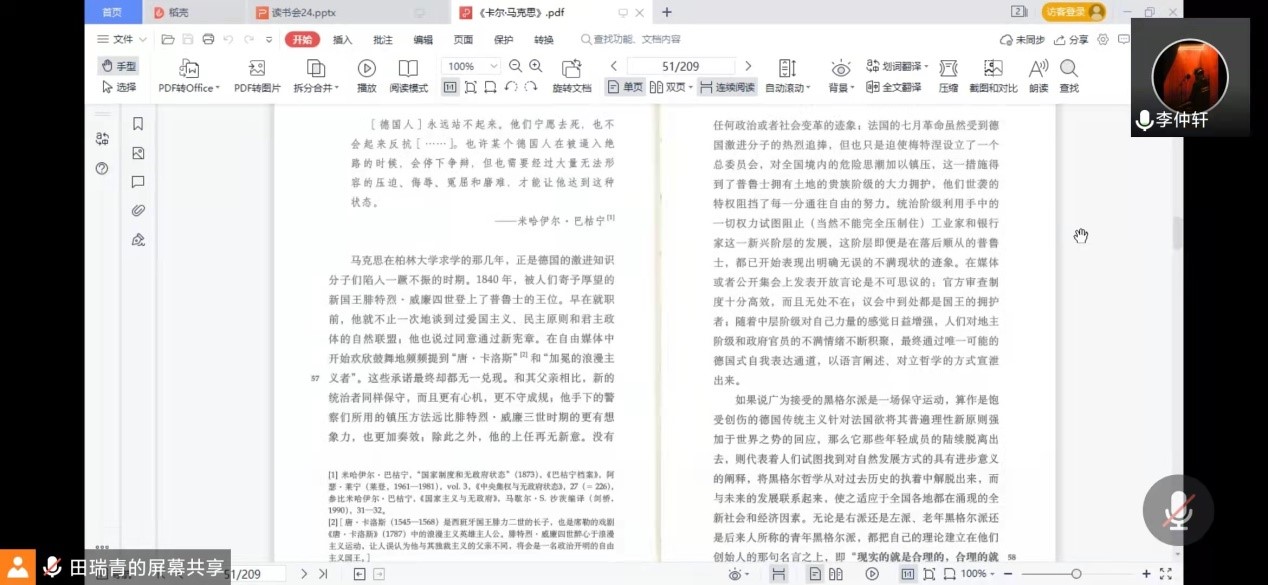Click the 朗读 read aloud icon
Screen dimensions: 1268x585
pyautogui.click(x=1038, y=68)
